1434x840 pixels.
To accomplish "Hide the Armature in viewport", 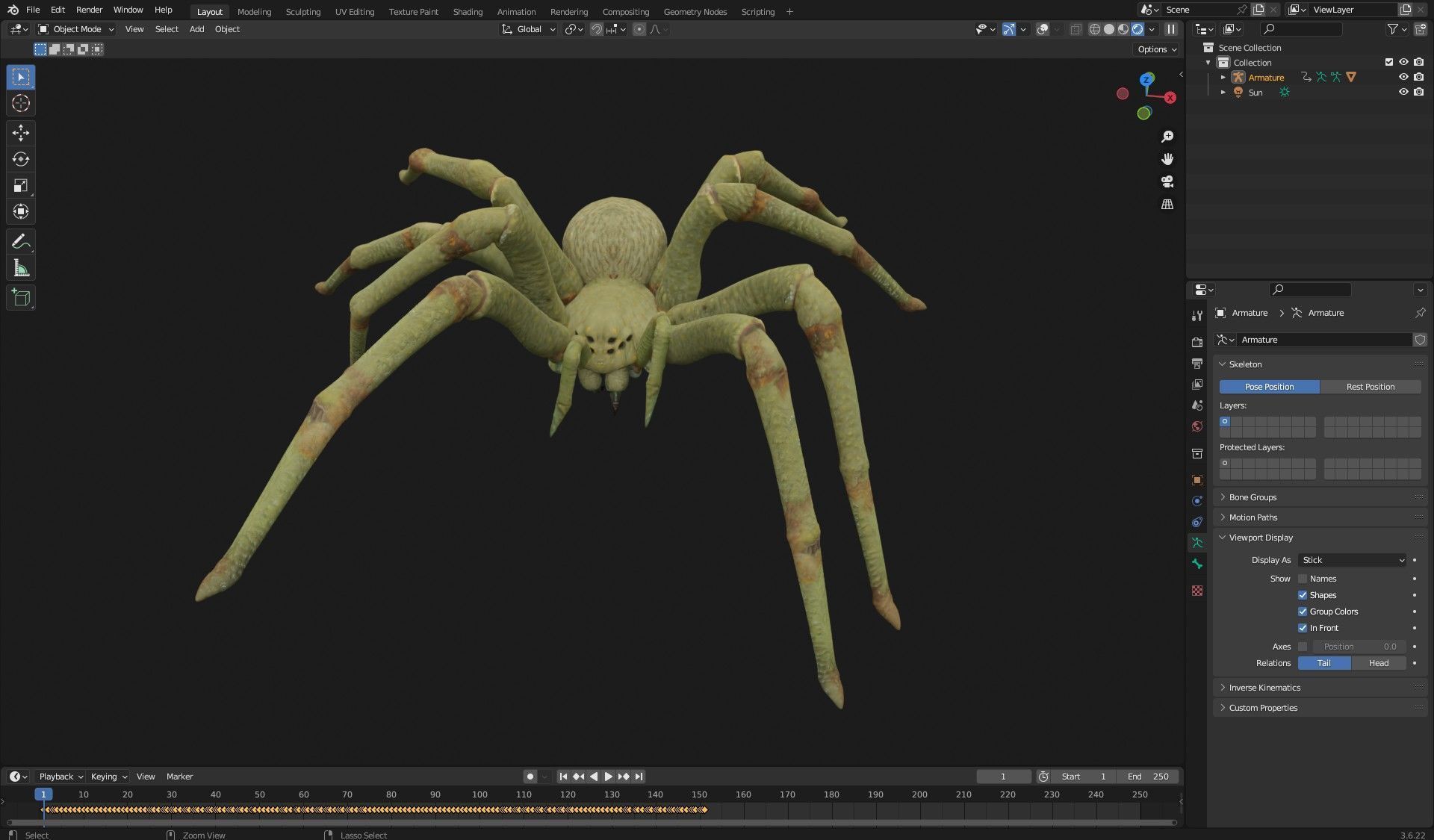I will click(1403, 77).
